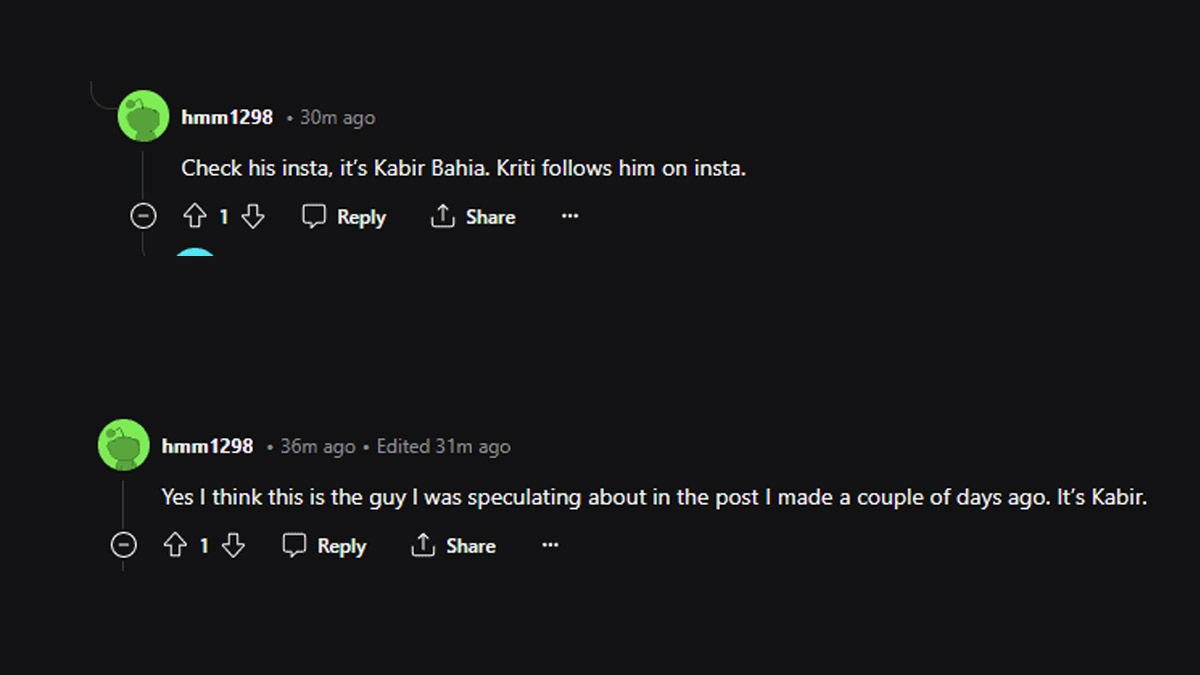Downvote the "Check his insta" comment
Viewport: 1200px width, 675px height.
[253, 217]
